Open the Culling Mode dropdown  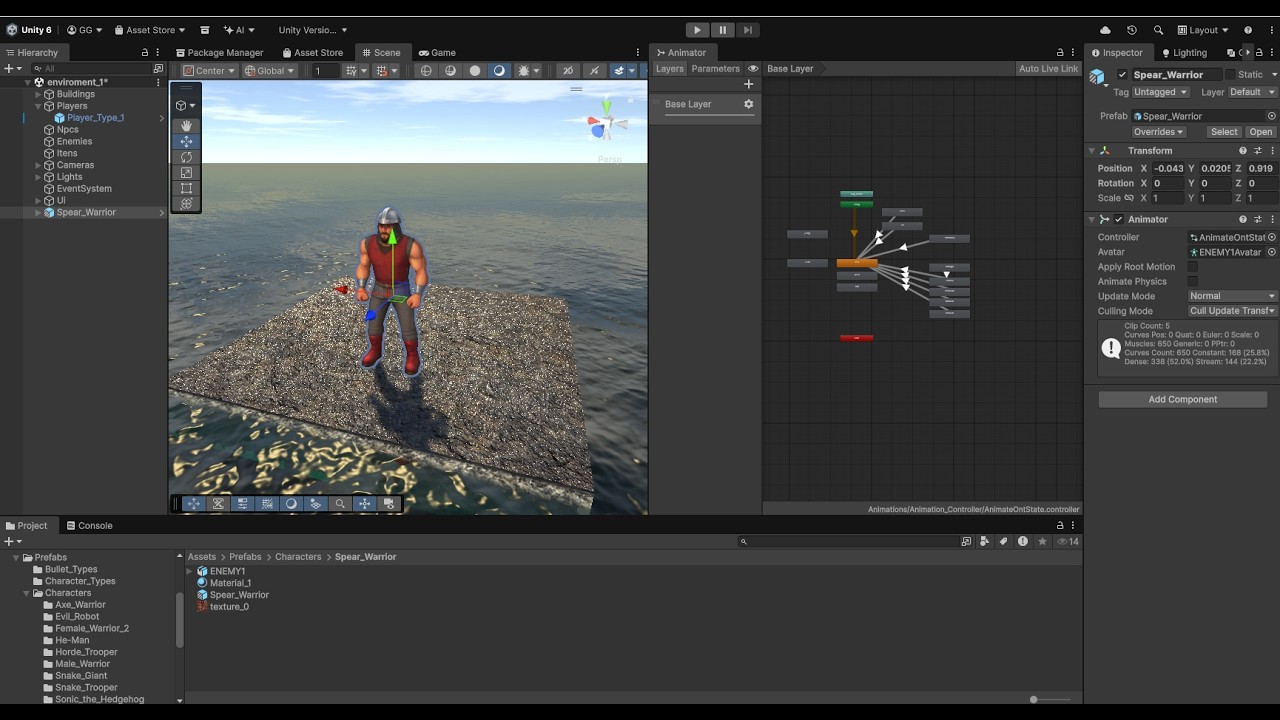[1232, 311]
